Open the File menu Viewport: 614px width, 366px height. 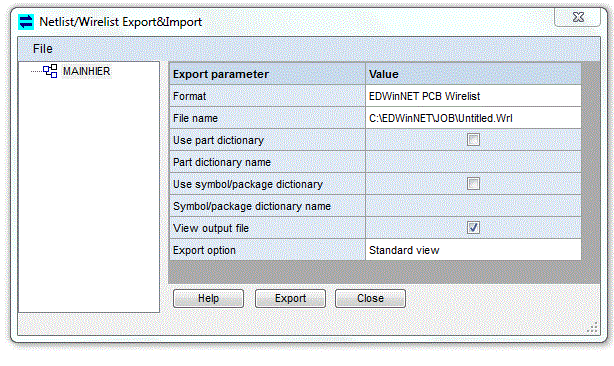[43, 49]
